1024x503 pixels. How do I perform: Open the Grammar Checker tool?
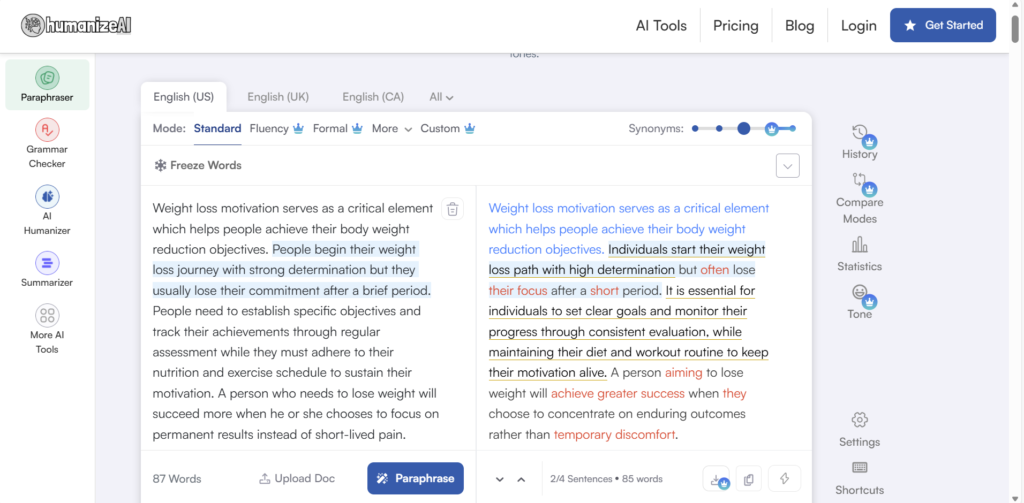[x=47, y=142]
